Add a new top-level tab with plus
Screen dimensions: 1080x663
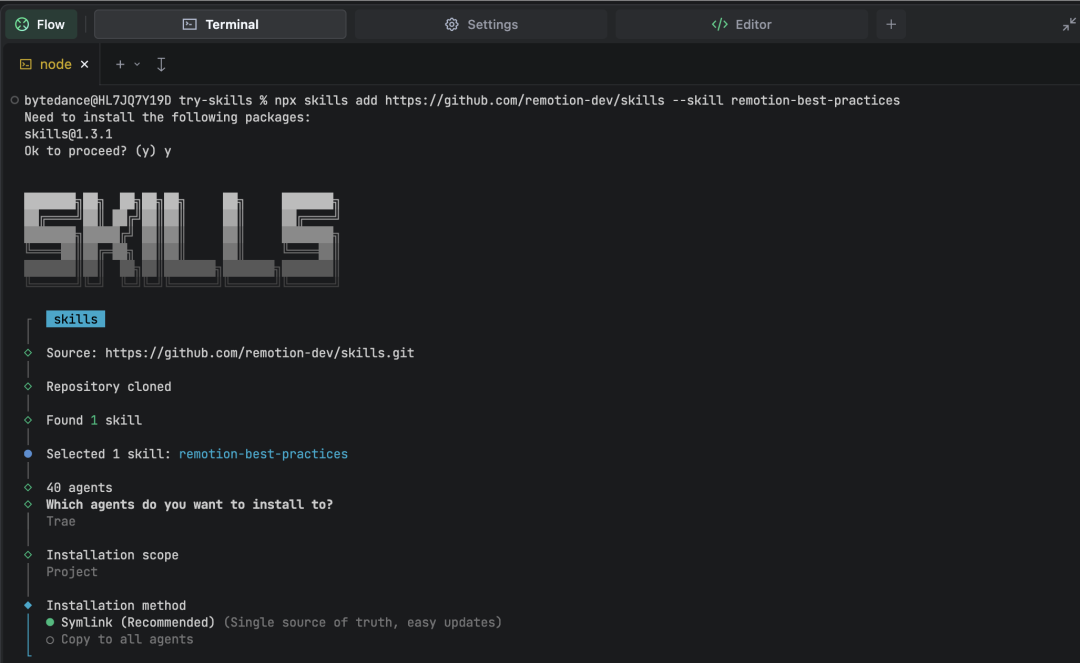pos(891,24)
